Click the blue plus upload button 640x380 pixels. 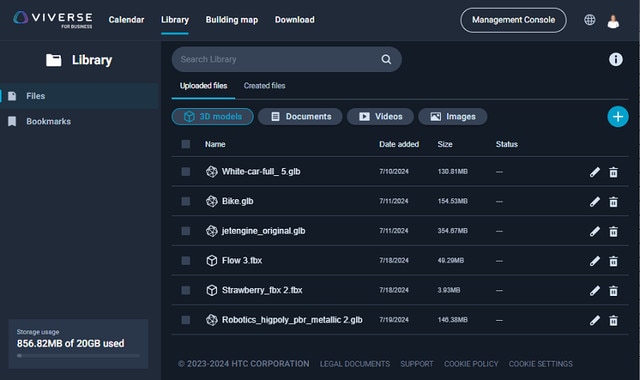[x=618, y=117]
